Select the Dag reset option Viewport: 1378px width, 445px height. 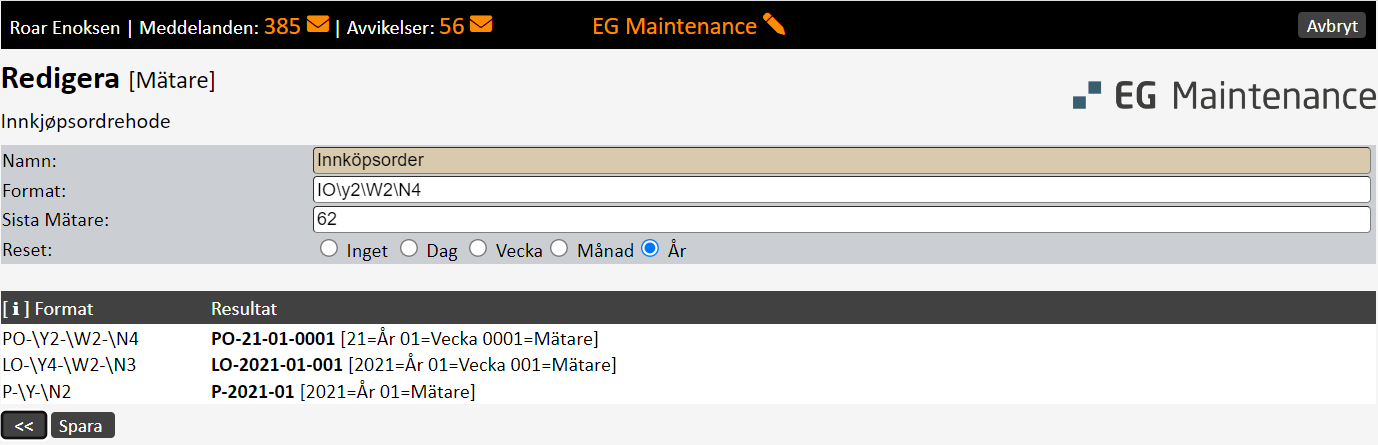pyautogui.click(x=408, y=249)
